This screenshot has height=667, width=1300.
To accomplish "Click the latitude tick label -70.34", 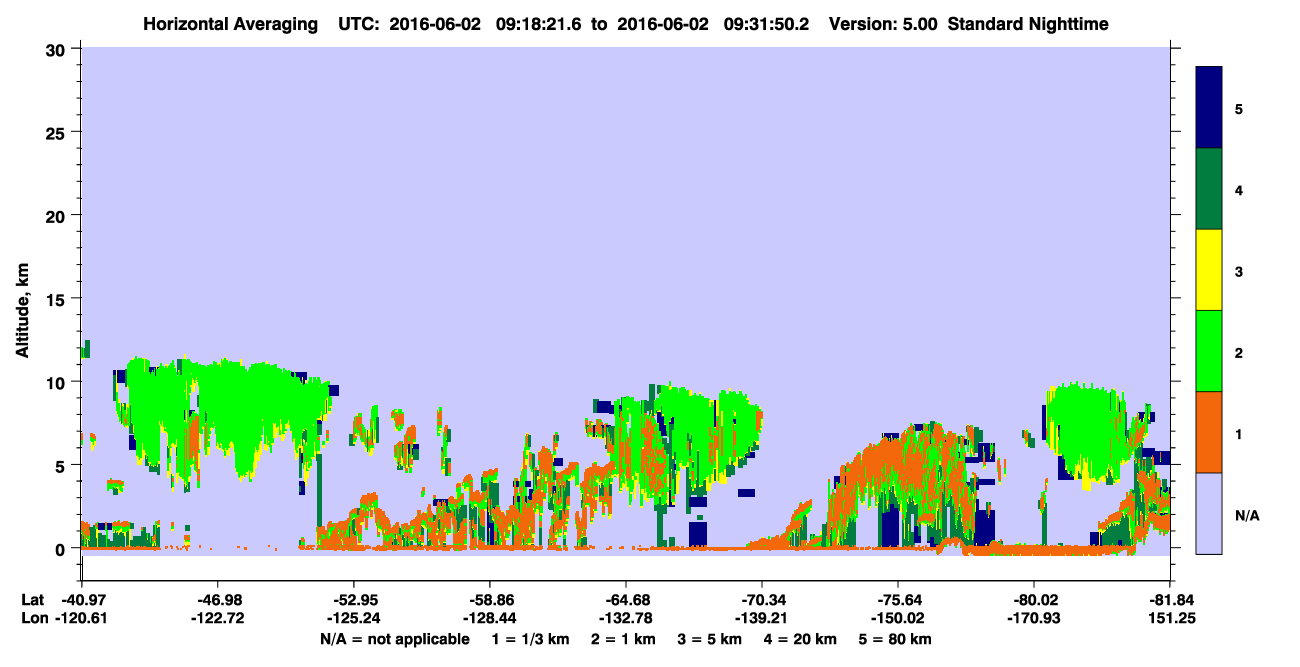I will (x=762, y=599).
